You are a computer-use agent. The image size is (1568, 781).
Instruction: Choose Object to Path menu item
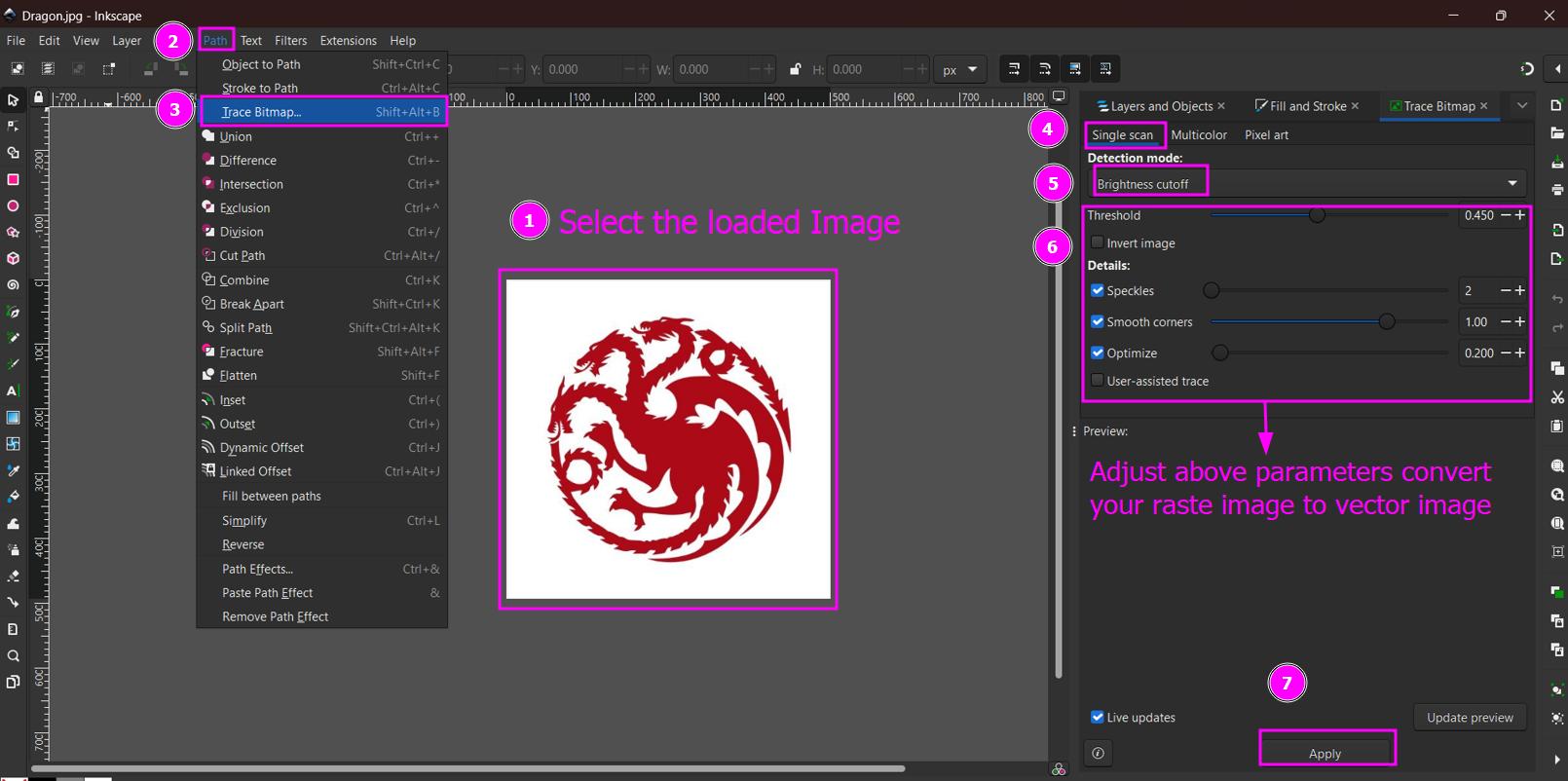click(322, 64)
